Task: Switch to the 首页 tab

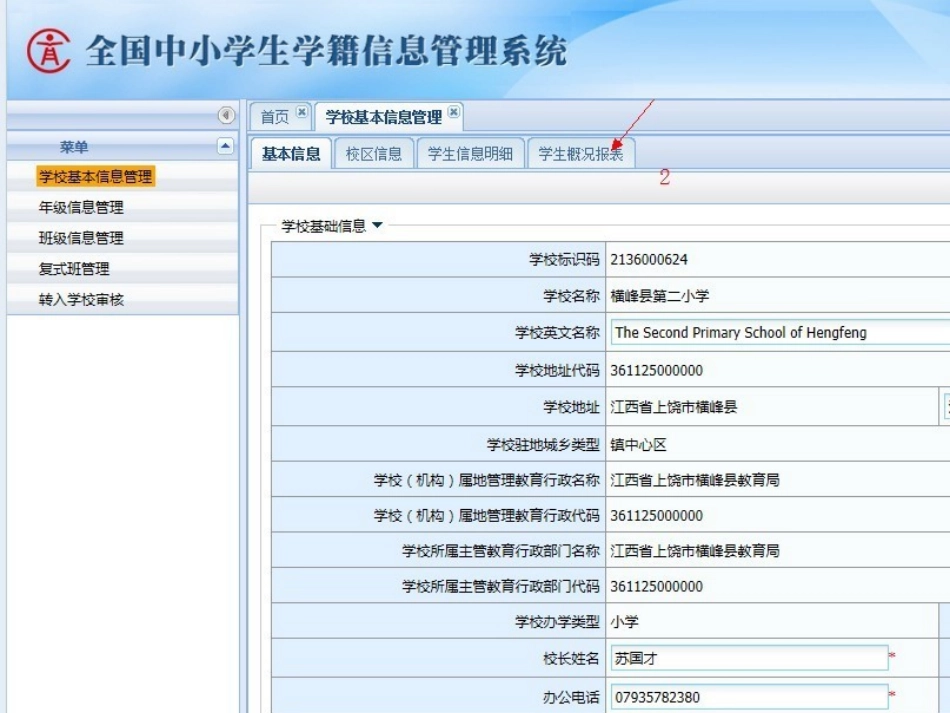Action: [274, 117]
